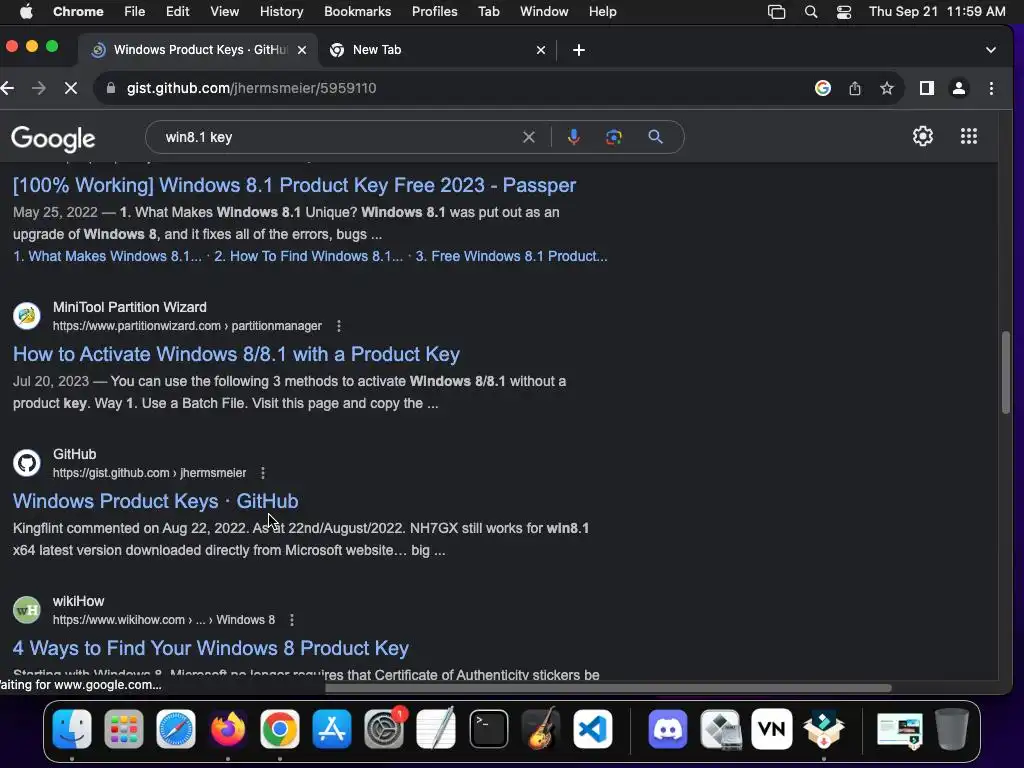Stop loading the current page

tap(71, 88)
